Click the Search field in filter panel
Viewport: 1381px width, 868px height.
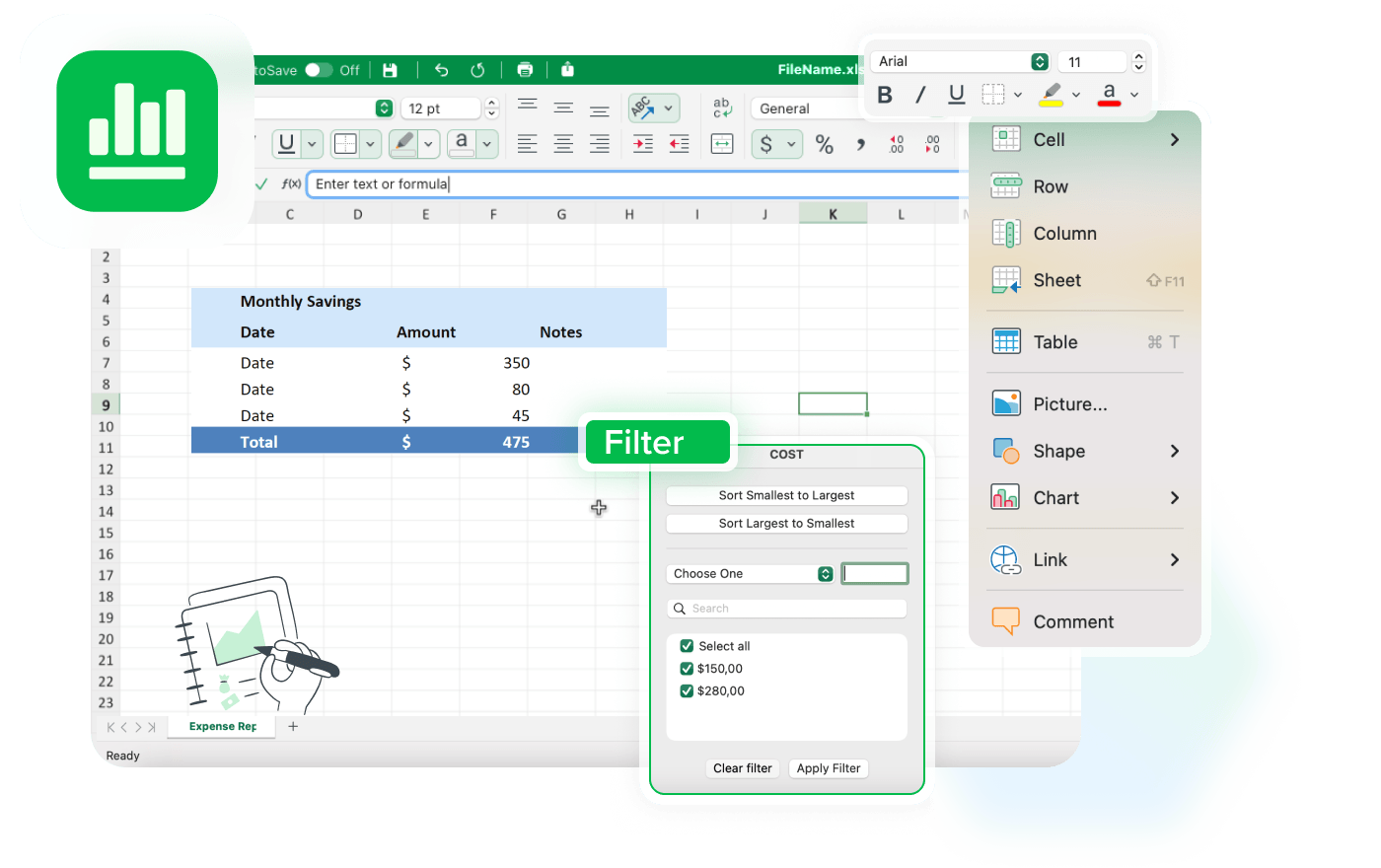[x=786, y=609]
